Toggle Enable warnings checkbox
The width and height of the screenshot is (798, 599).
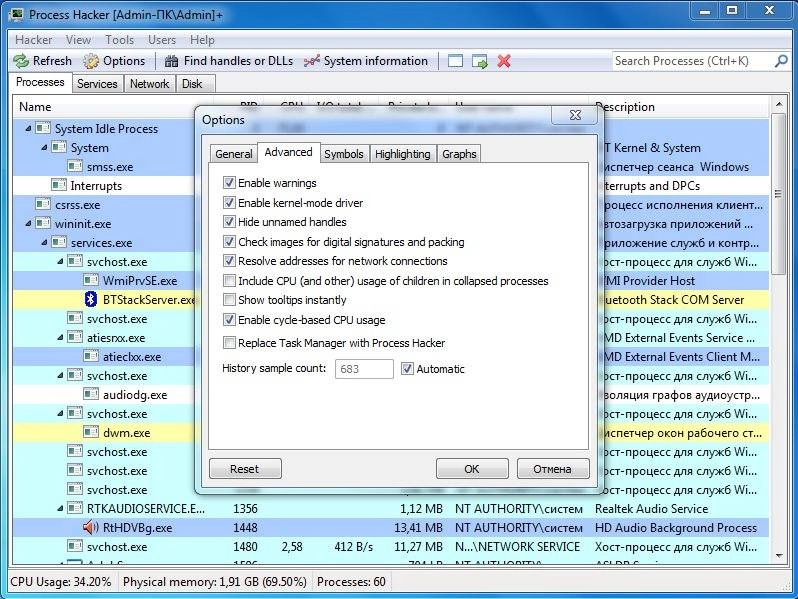[x=229, y=183]
